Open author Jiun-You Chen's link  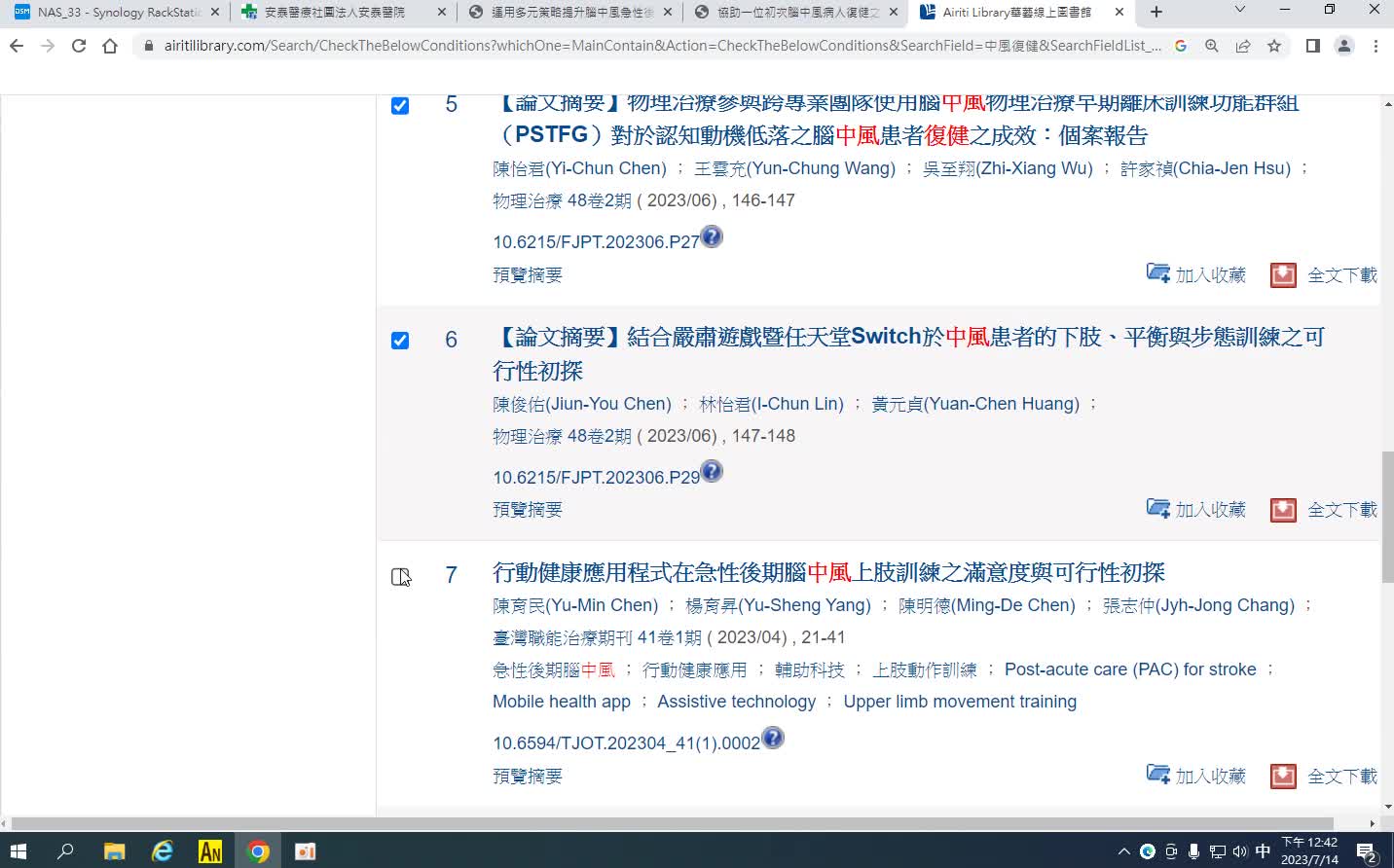click(582, 404)
